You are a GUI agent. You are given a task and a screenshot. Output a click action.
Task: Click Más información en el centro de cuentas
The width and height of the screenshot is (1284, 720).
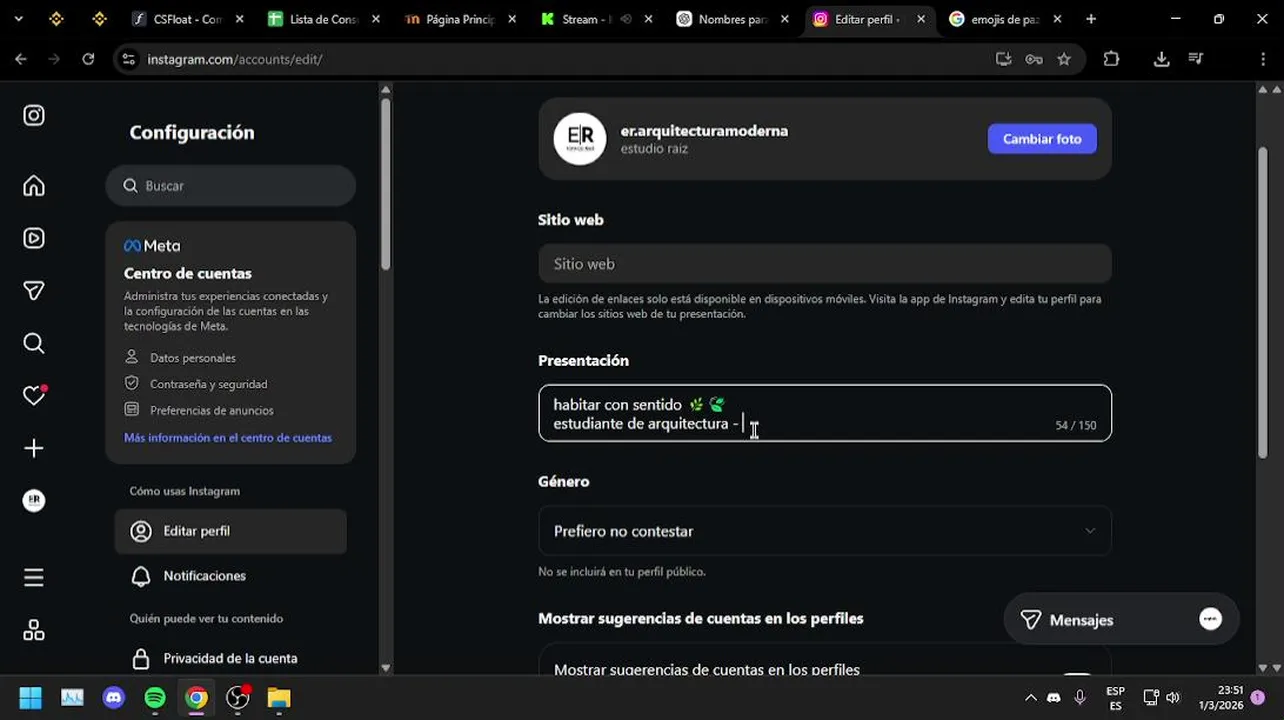point(228,438)
